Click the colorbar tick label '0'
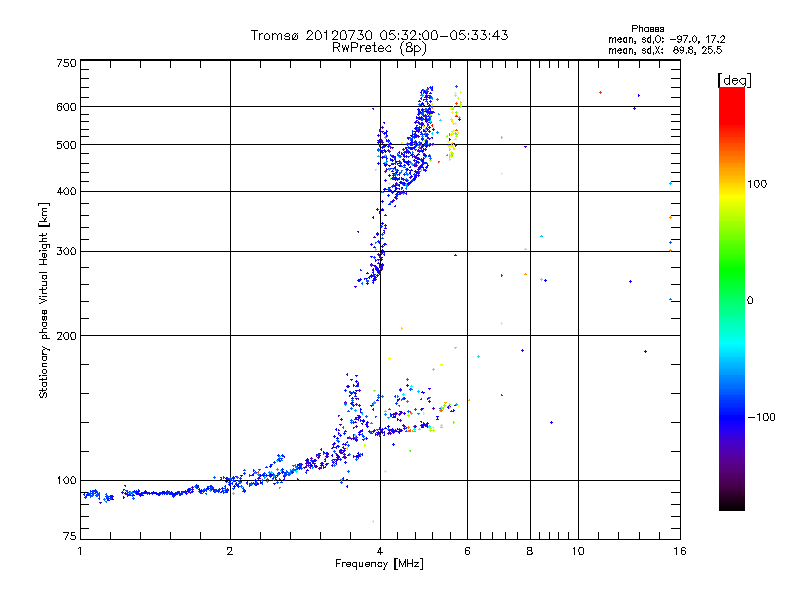This screenshot has height=600, width=800. click(x=750, y=301)
